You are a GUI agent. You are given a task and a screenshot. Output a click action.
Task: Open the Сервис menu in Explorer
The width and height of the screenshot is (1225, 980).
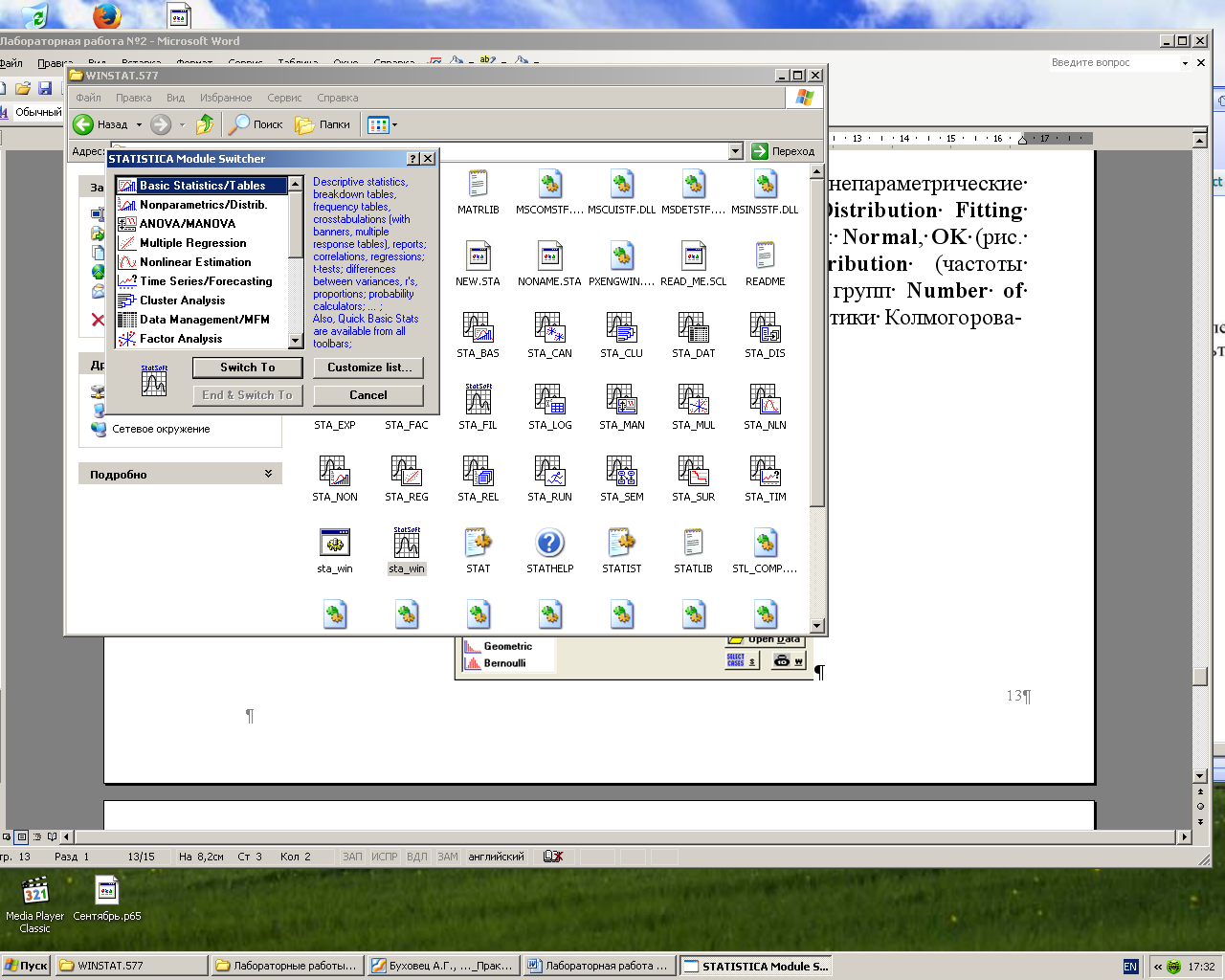click(284, 98)
